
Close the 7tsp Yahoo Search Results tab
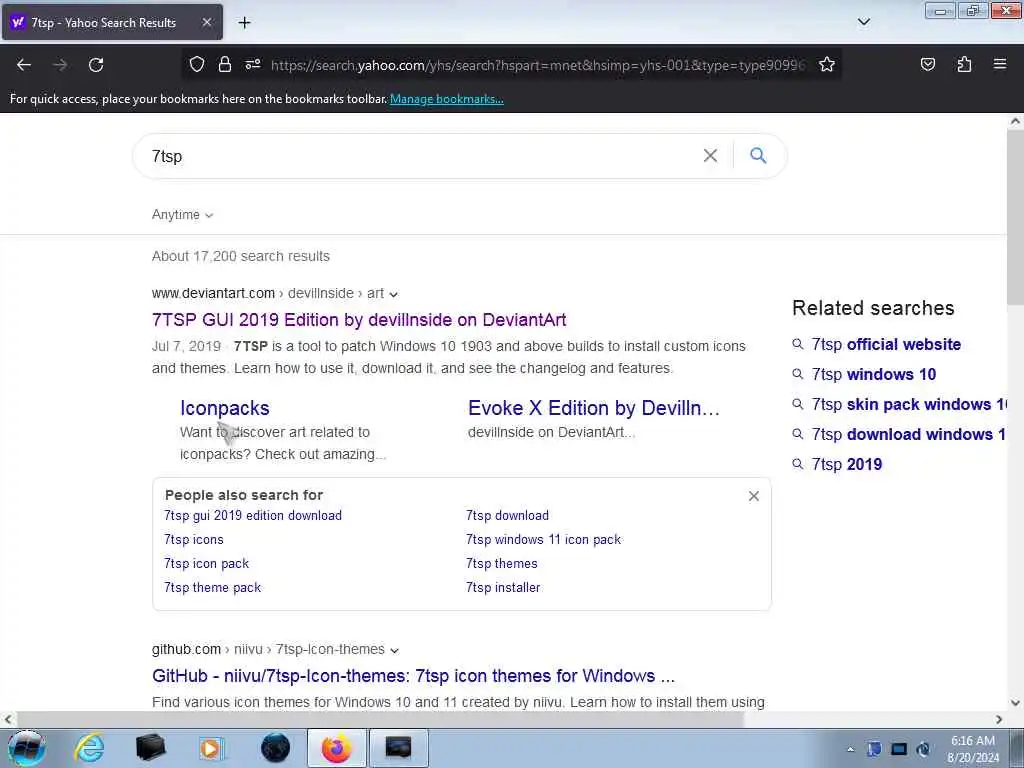coord(206,22)
